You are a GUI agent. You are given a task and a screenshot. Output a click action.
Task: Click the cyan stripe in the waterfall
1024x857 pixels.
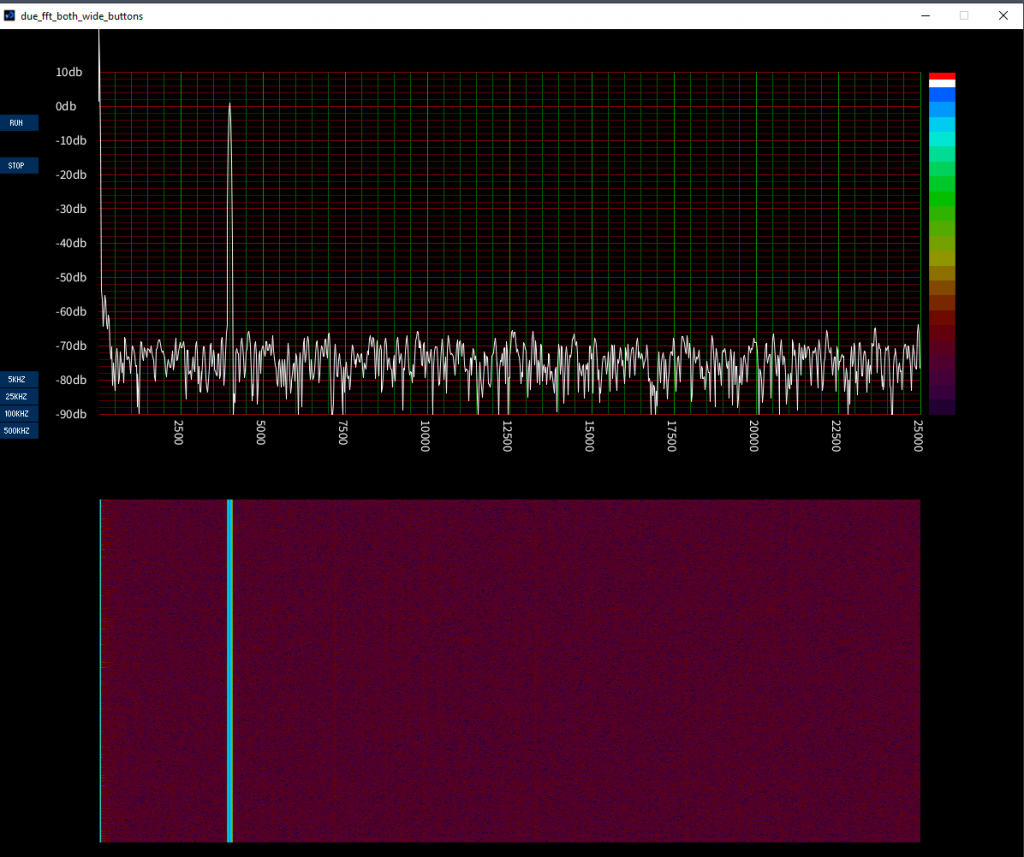[x=230, y=670]
